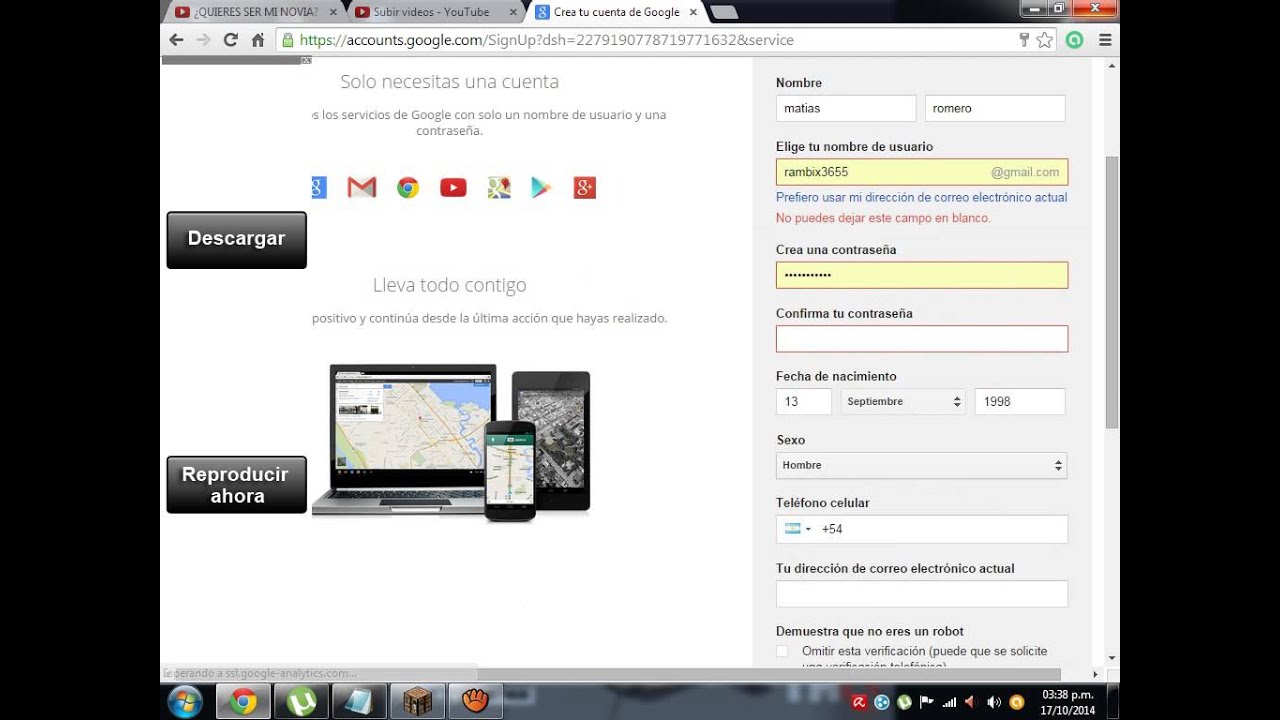Click the green extension icon in toolbar
The image size is (1280, 720).
pyautogui.click(x=1075, y=40)
